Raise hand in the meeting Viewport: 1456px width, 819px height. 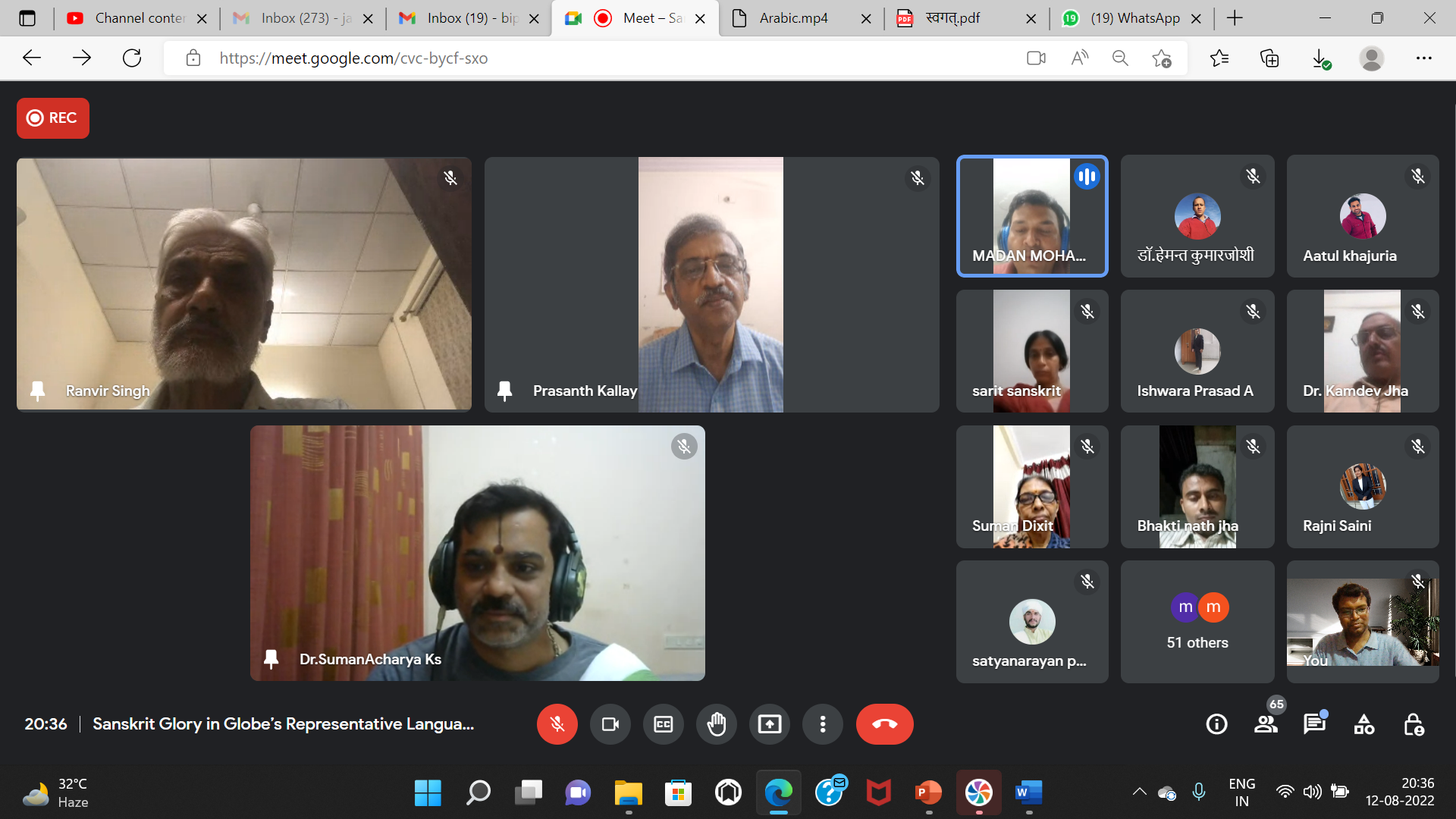click(716, 724)
